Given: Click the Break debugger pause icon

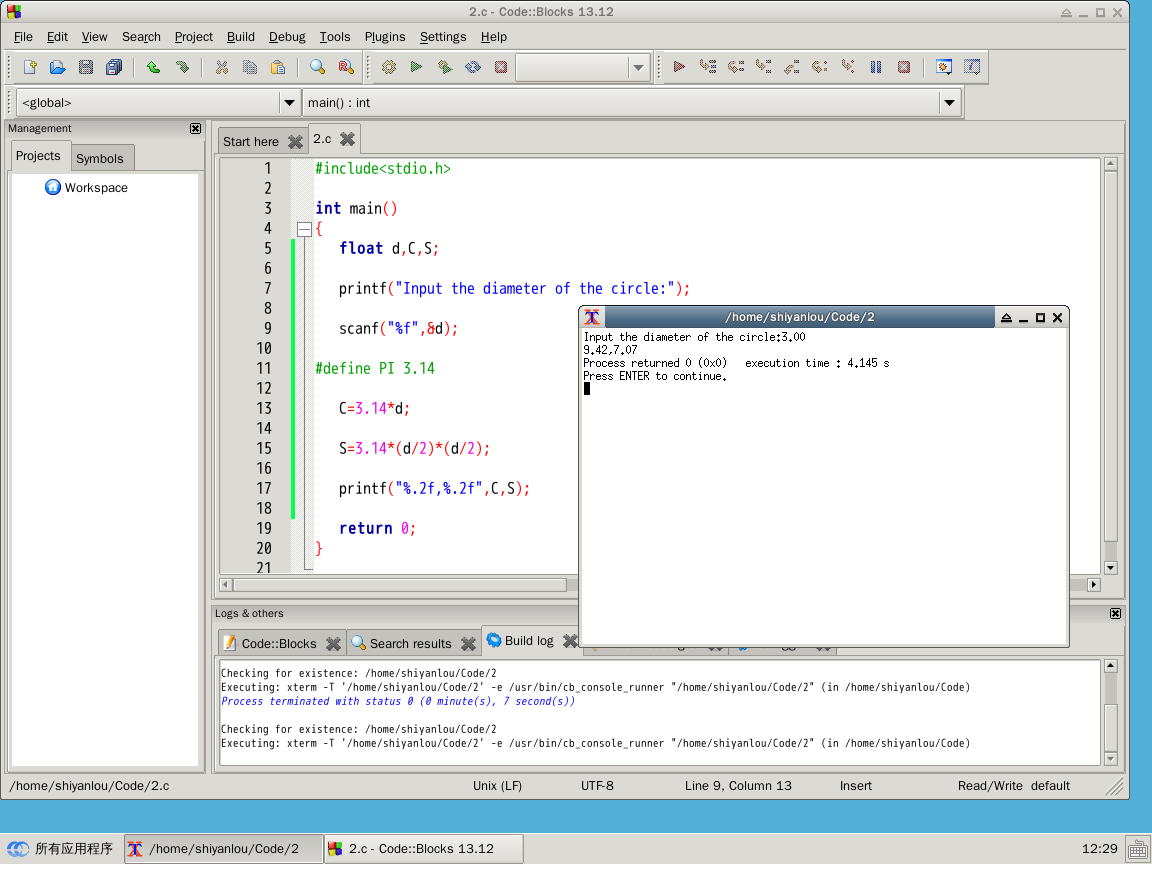Looking at the screenshot, I should 876,67.
